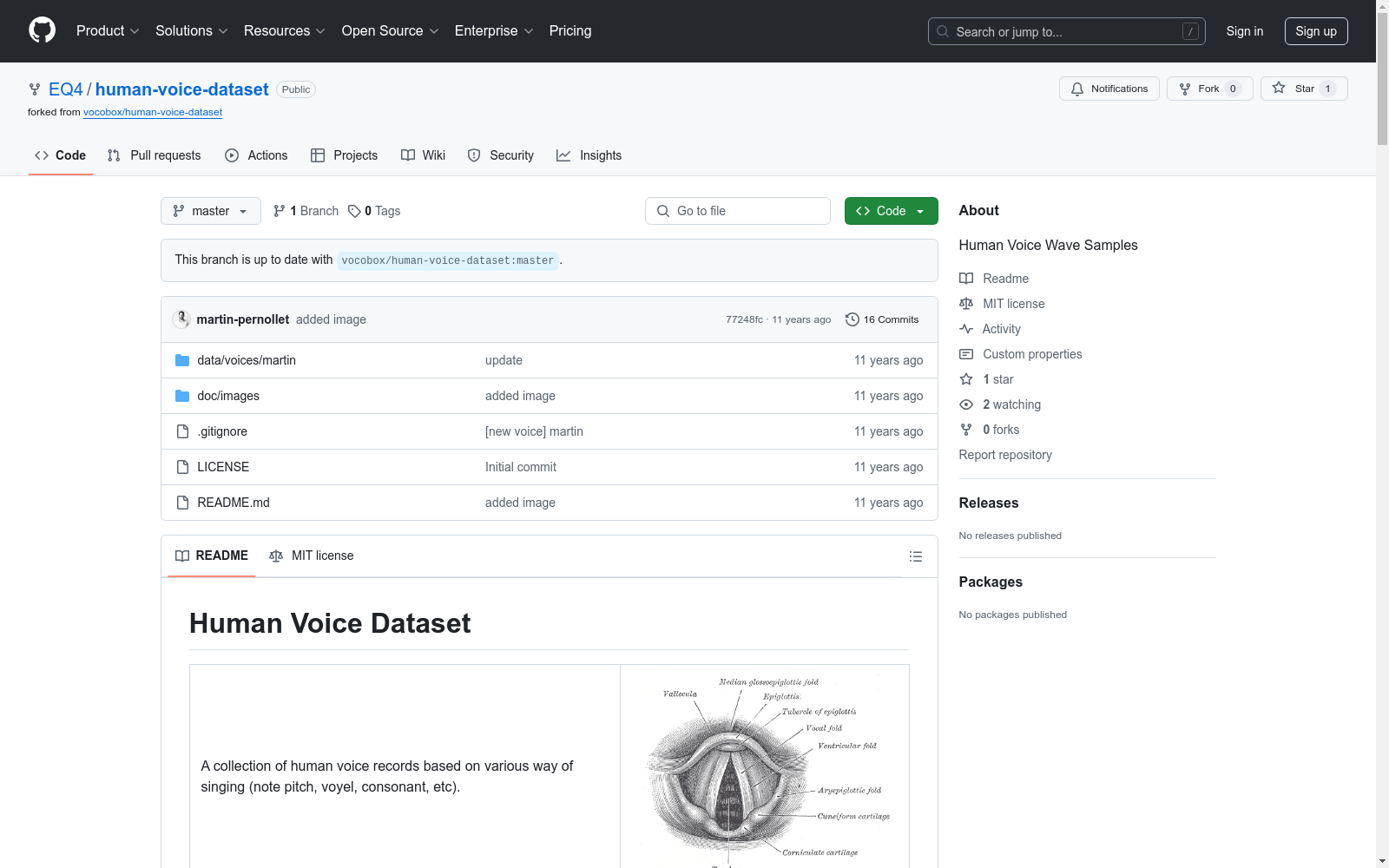
Task: Open the README outline list icon
Action: coord(916,556)
